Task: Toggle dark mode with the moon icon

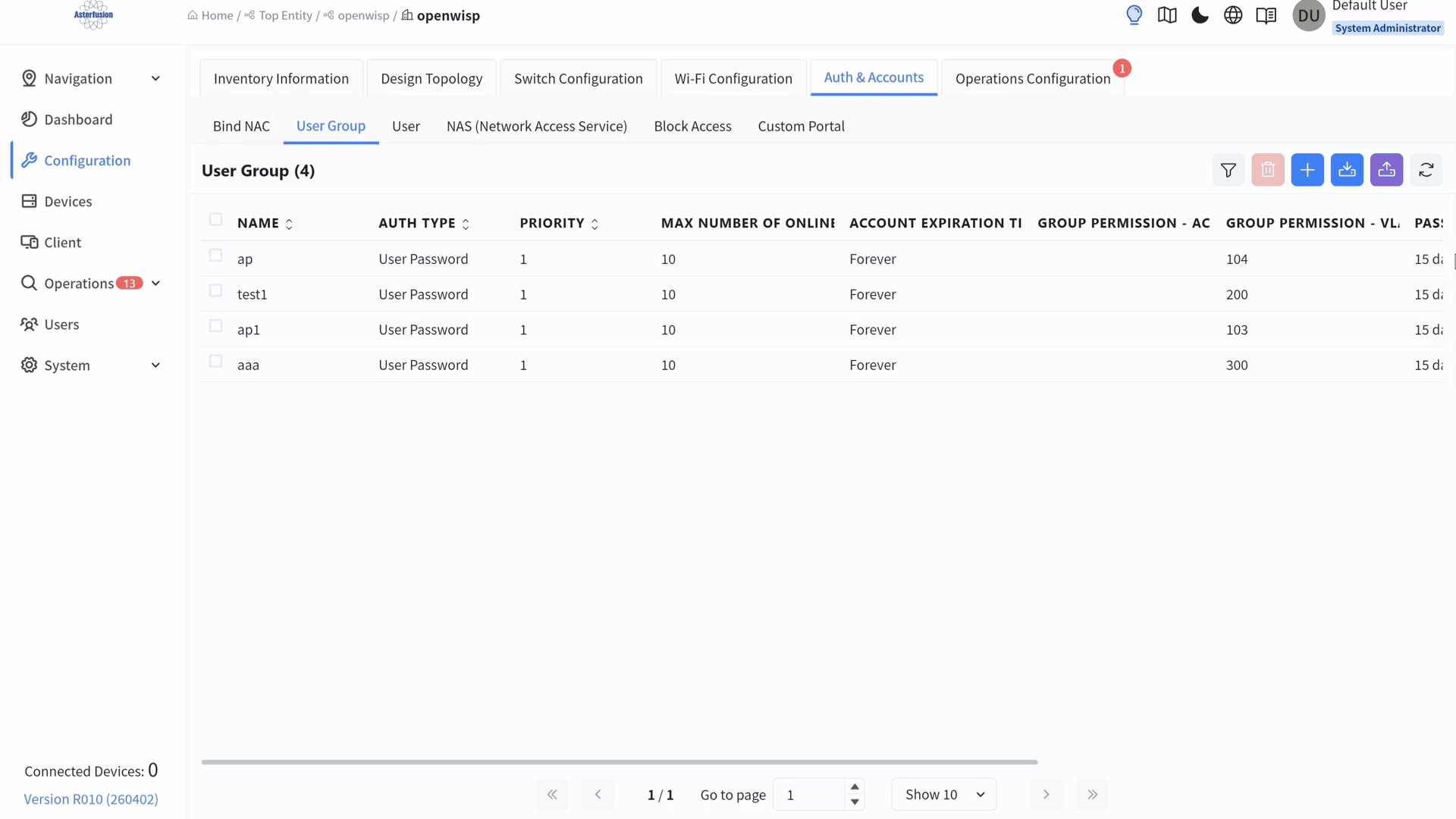Action: pos(1200,15)
